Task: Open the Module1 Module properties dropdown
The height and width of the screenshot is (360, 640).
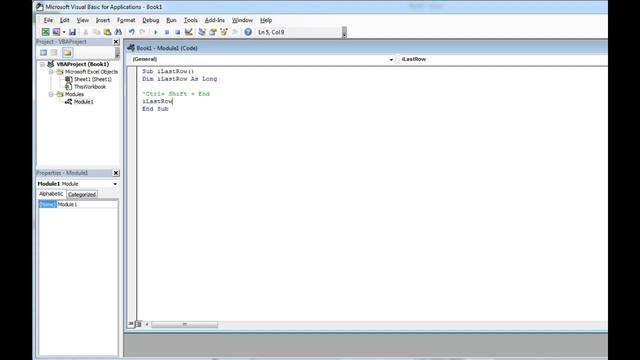Action: [115, 184]
